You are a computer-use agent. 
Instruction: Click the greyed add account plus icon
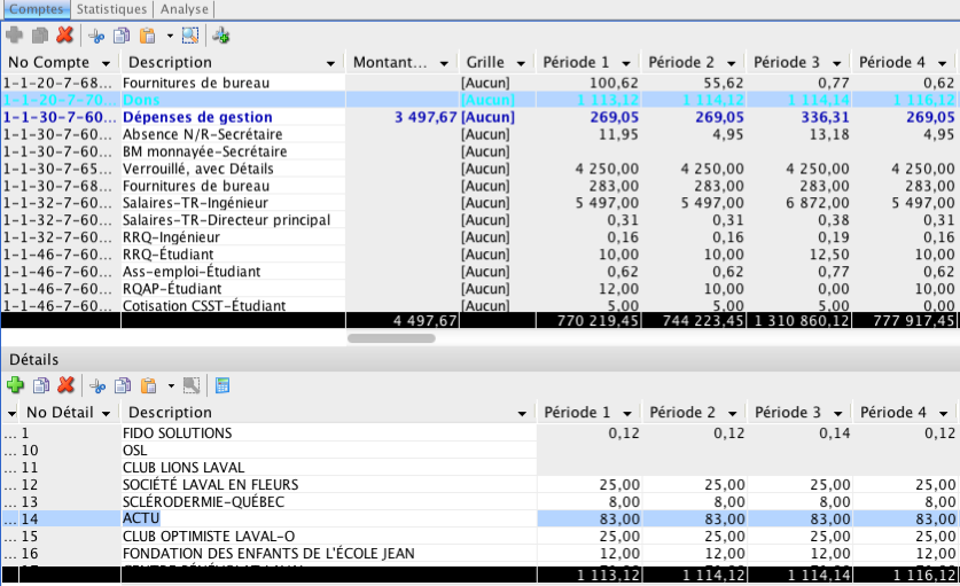pyautogui.click(x=15, y=36)
